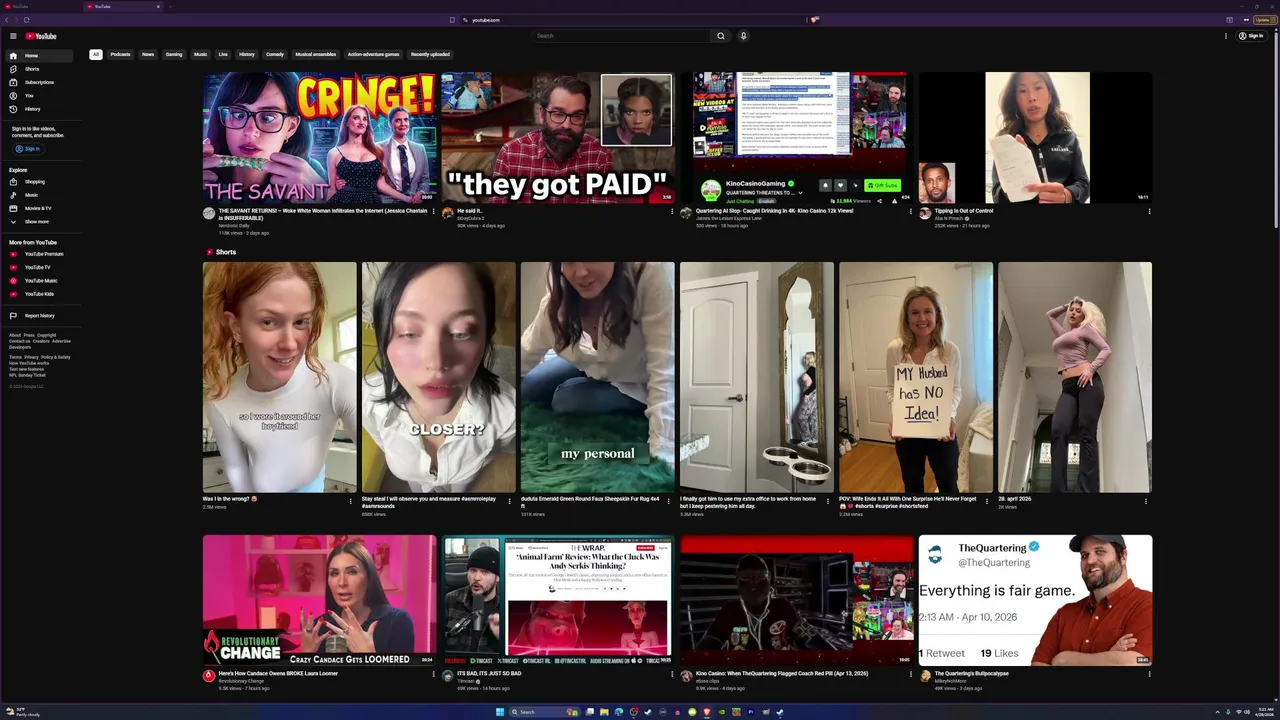Open Music under Explore
The width and height of the screenshot is (1280, 720).
click(x=40, y=195)
